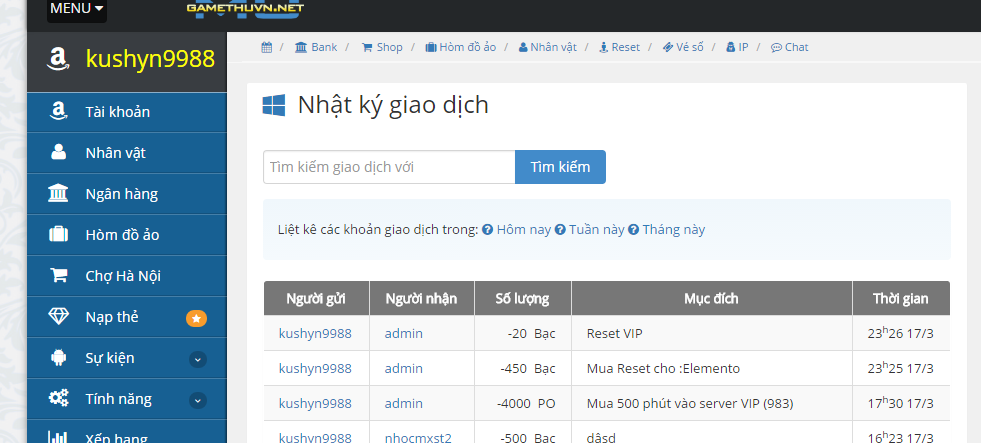Click the 17h30 17/3 time cell
This screenshot has width=981, height=443.
(x=901, y=404)
